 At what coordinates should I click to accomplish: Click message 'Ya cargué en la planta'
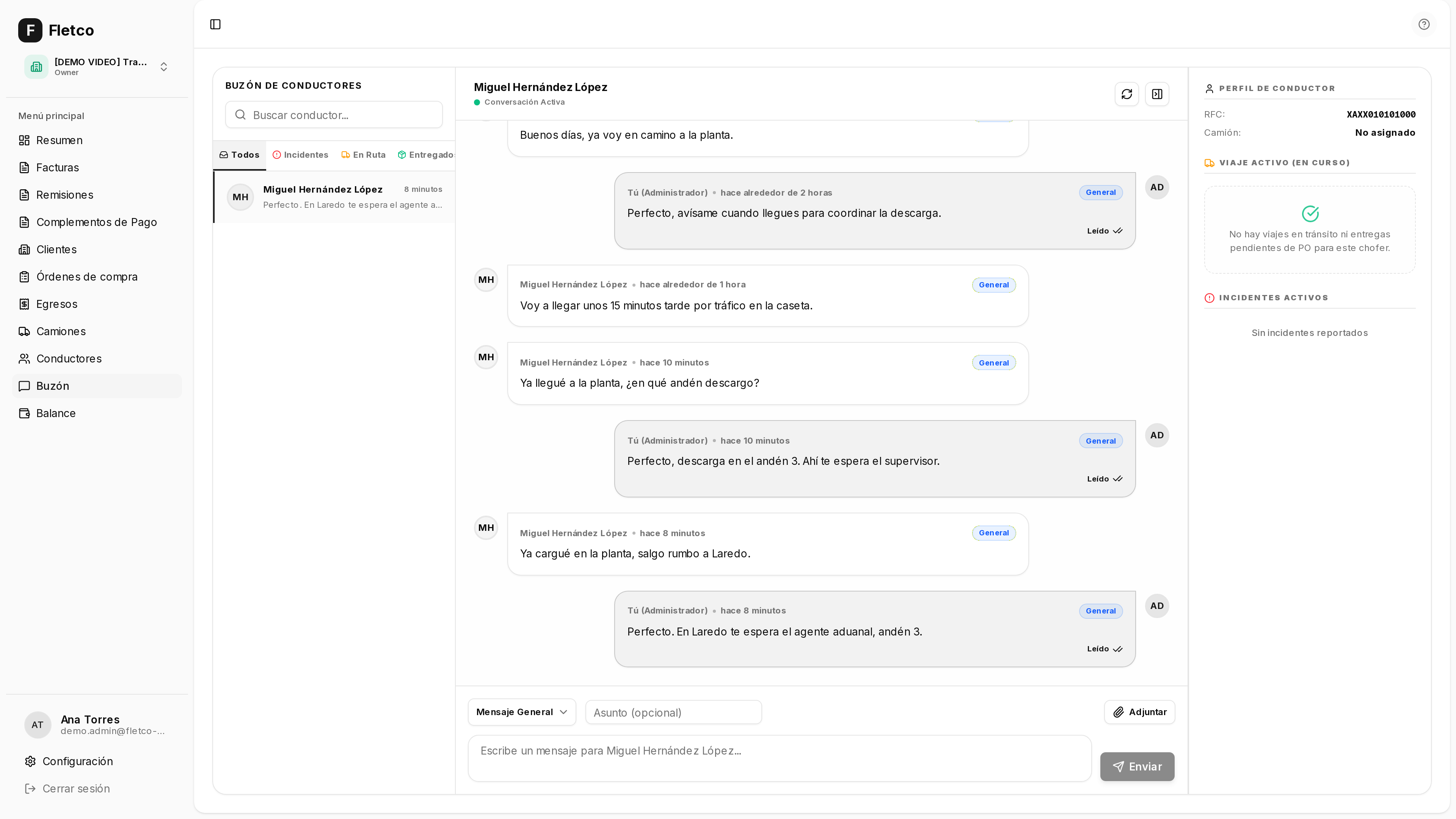pyautogui.click(x=635, y=553)
